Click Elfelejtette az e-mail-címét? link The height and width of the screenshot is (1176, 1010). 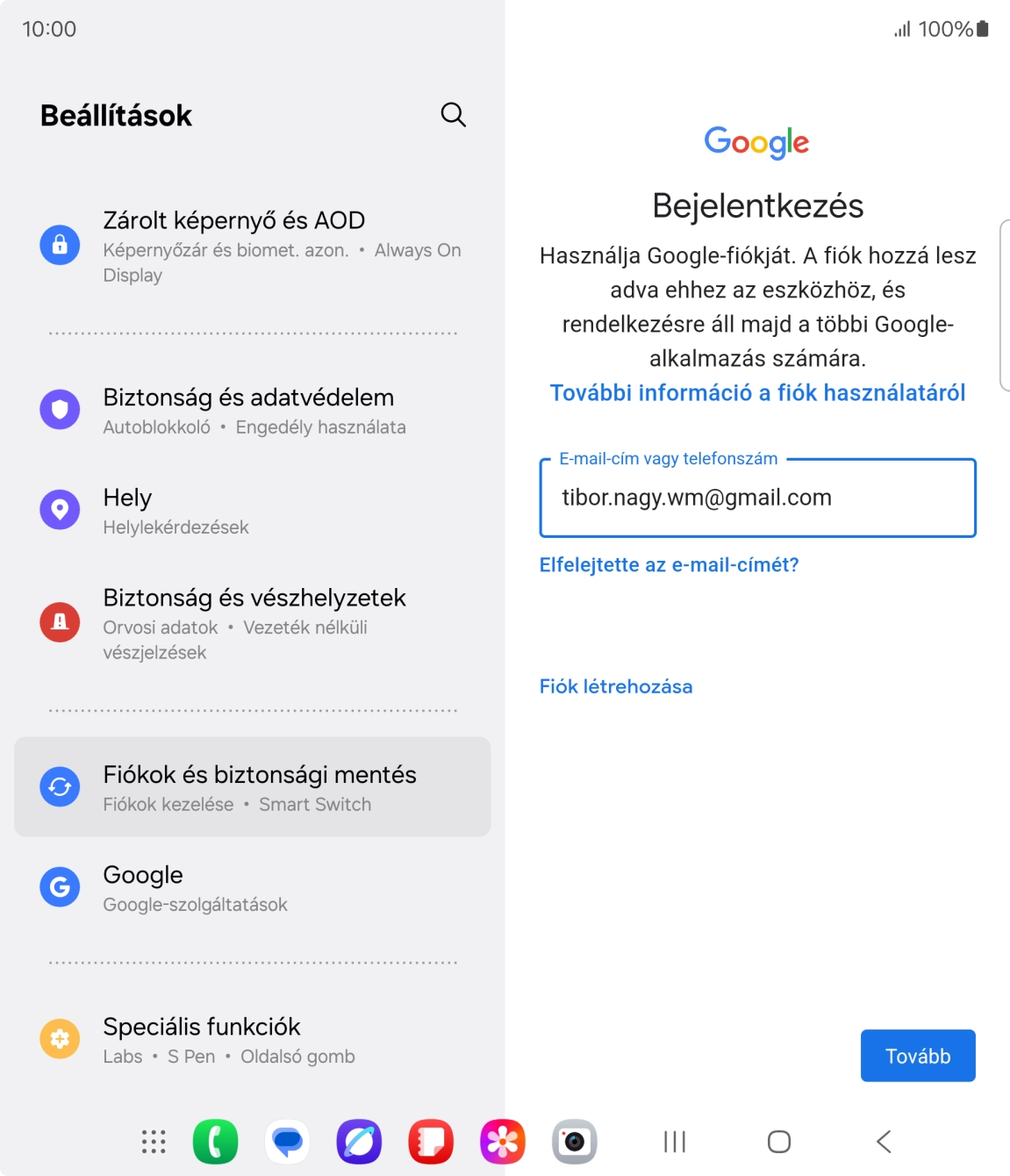click(x=669, y=565)
